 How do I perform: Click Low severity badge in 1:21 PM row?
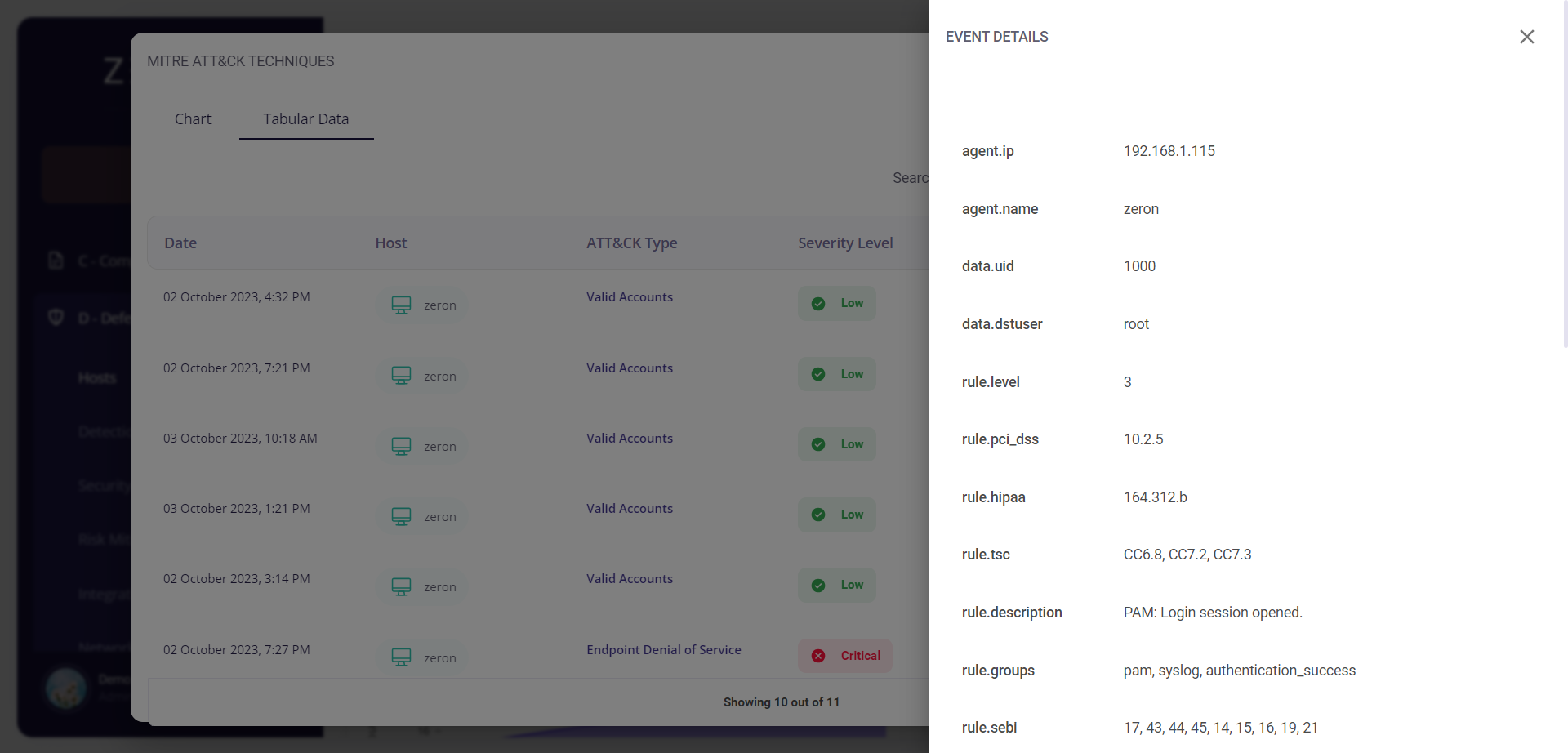point(837,515)
